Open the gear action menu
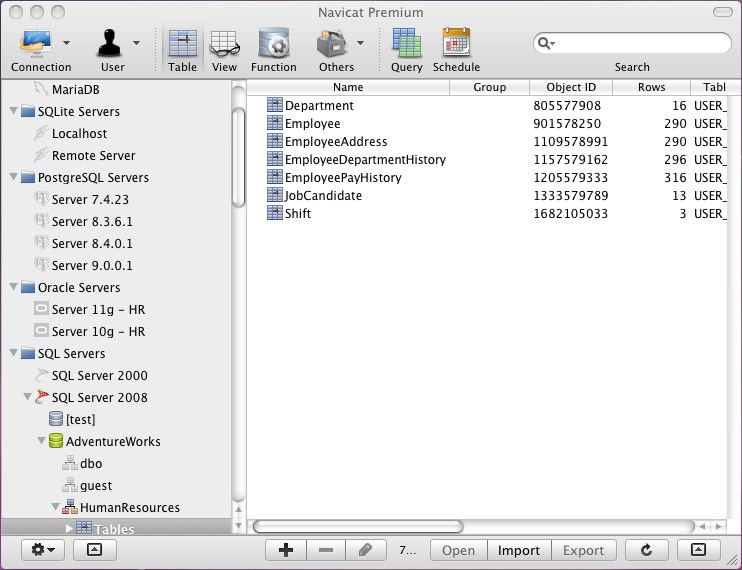Screen dimensions: 742x570 click(x=43, y=550)
